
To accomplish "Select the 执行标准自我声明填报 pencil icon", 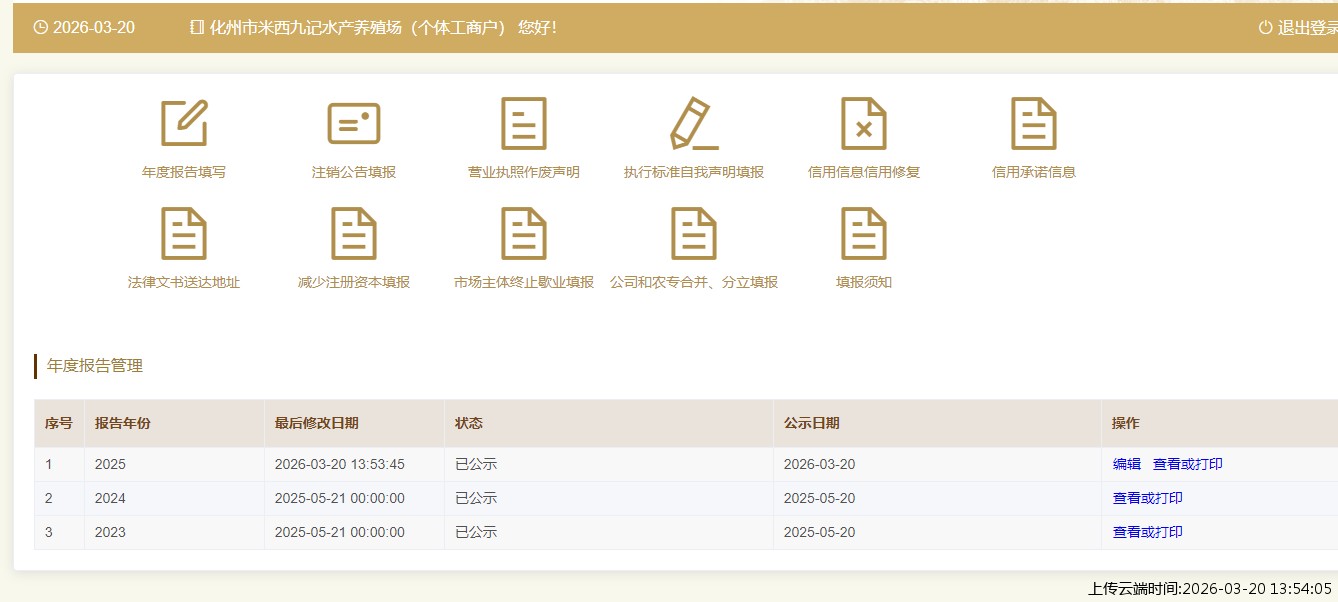I will click(694, 124).
